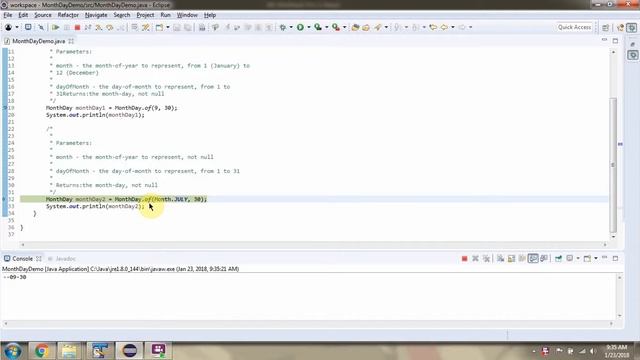
Task: Open the Display Selected Console dropdown arrow
Action: [x=578, y=259]
